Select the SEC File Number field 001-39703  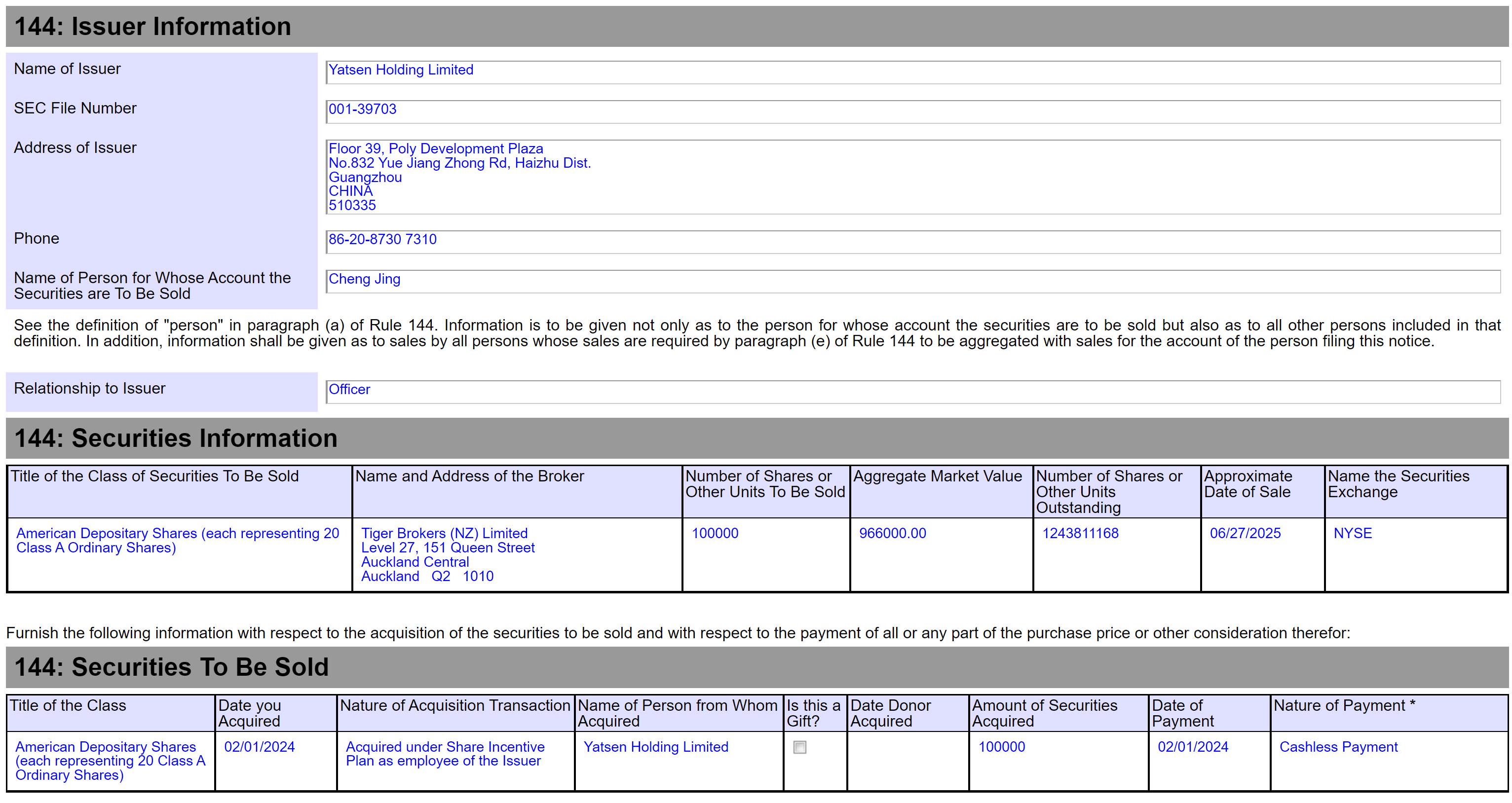[913, 111]
